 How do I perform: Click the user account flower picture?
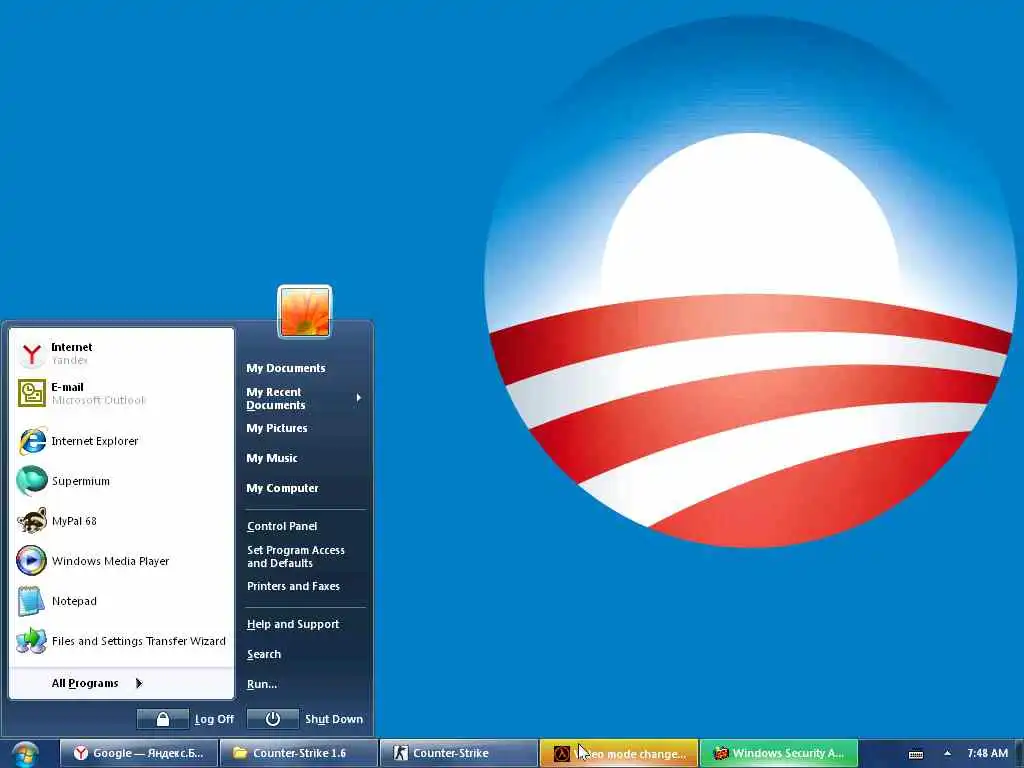(305, 312)
